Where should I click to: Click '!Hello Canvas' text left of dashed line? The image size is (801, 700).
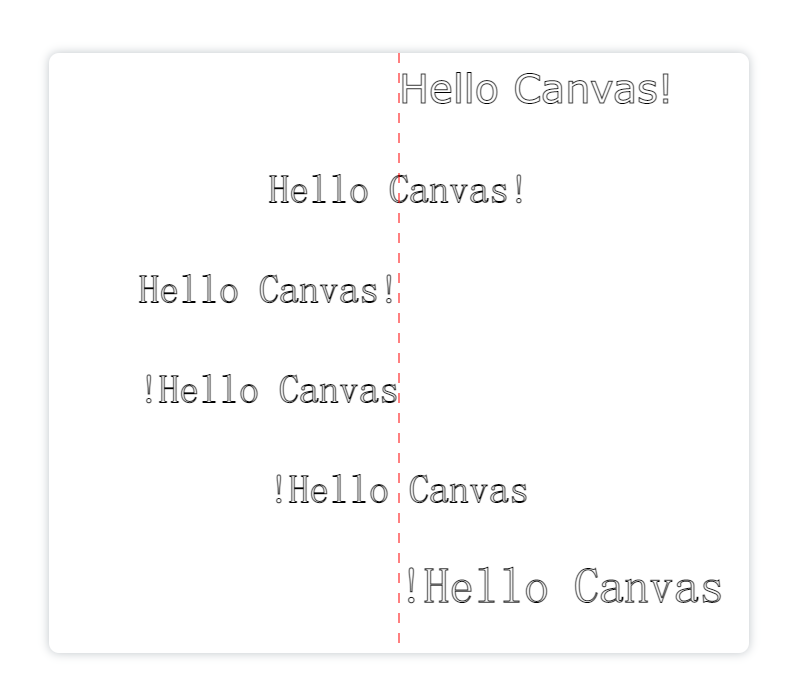[x=271, y=389]
